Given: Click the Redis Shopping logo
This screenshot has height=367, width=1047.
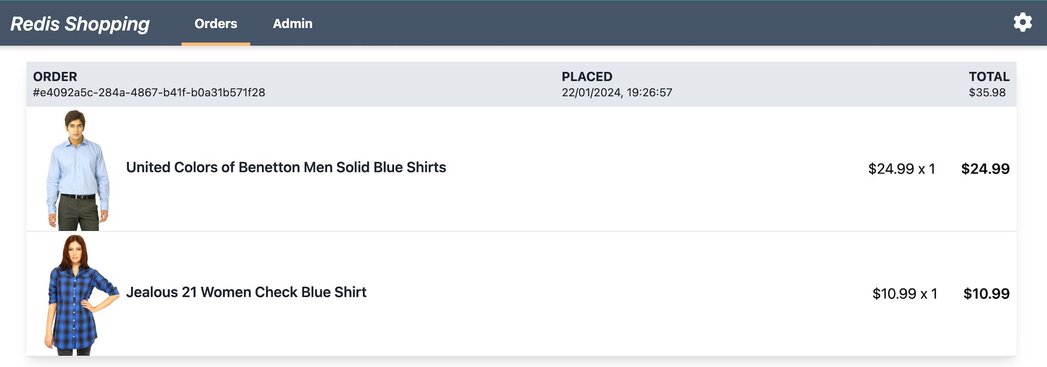Looking at the screenshot, I should 80,24.
